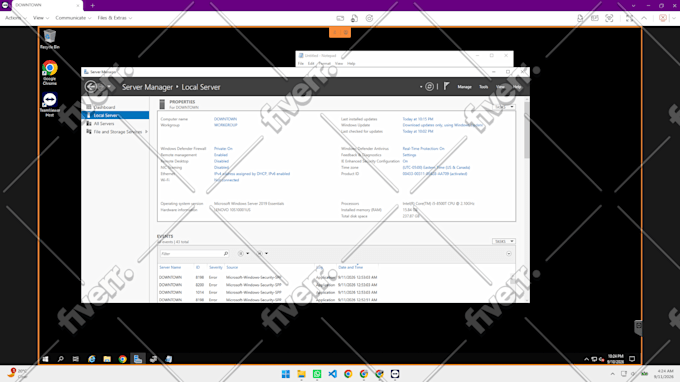Open Task View on the remote taskbar
The height and width of the screenshot is (382, 680).
76,359
